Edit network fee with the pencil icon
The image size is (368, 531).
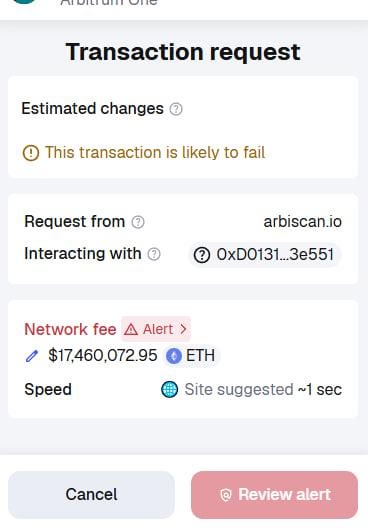pos(32,356)
